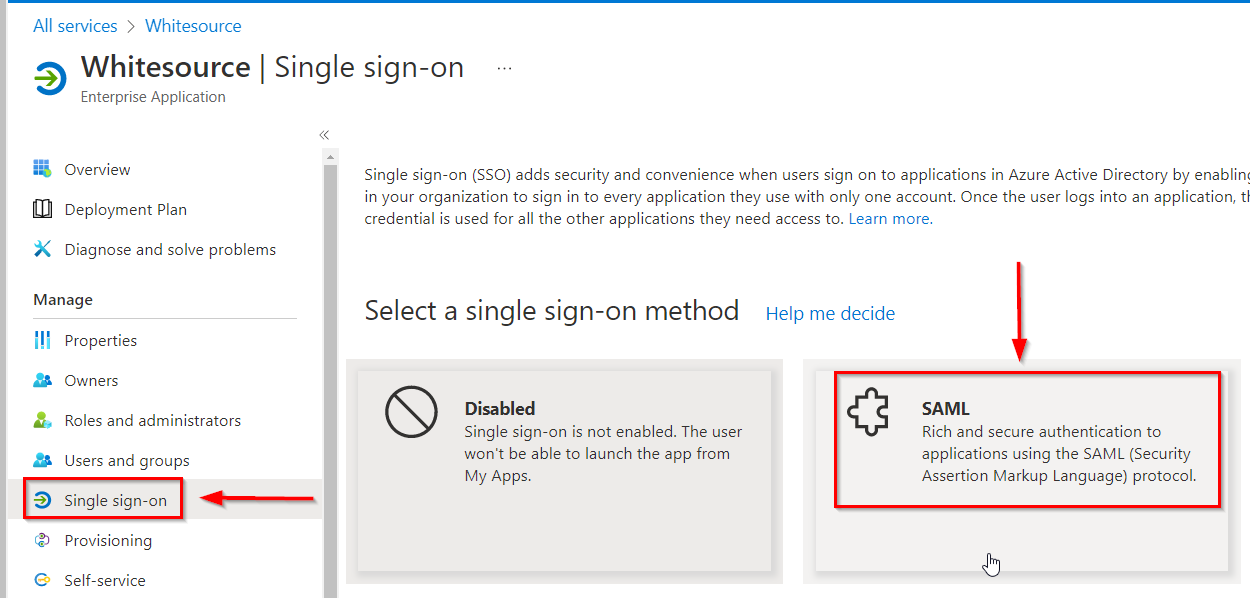1250x598 pixels.
Task: Click the Owners people icon
Action: (x=42, y=380)
